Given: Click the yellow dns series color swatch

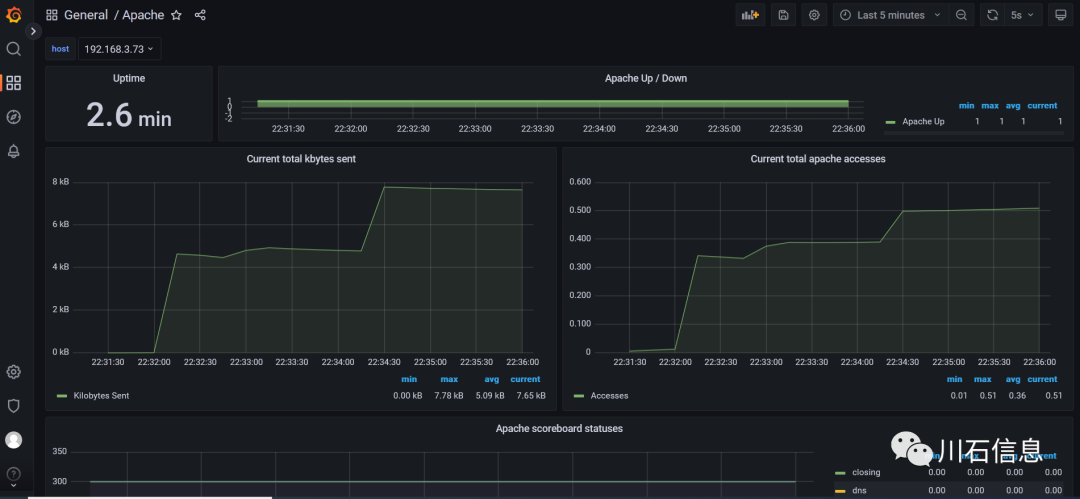Looking at the screenshot, I should 840,491.
